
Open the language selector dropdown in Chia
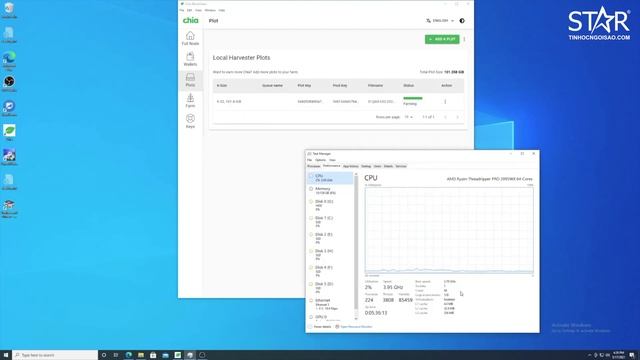(x=440, y=20)
